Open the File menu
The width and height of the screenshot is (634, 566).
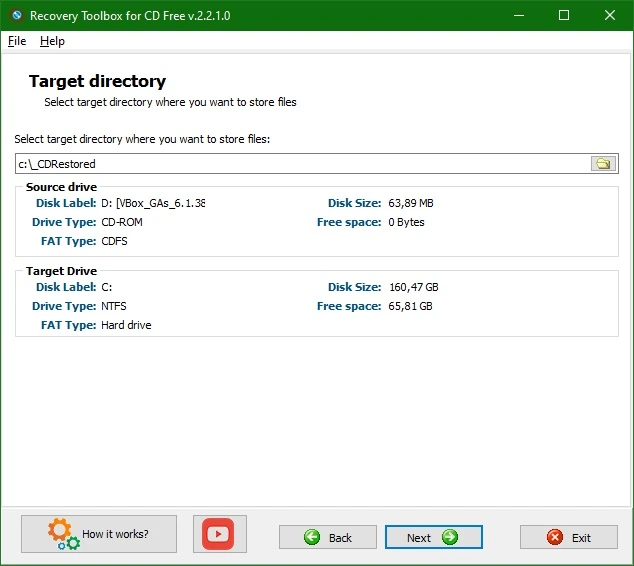click(x=17, y=41)
